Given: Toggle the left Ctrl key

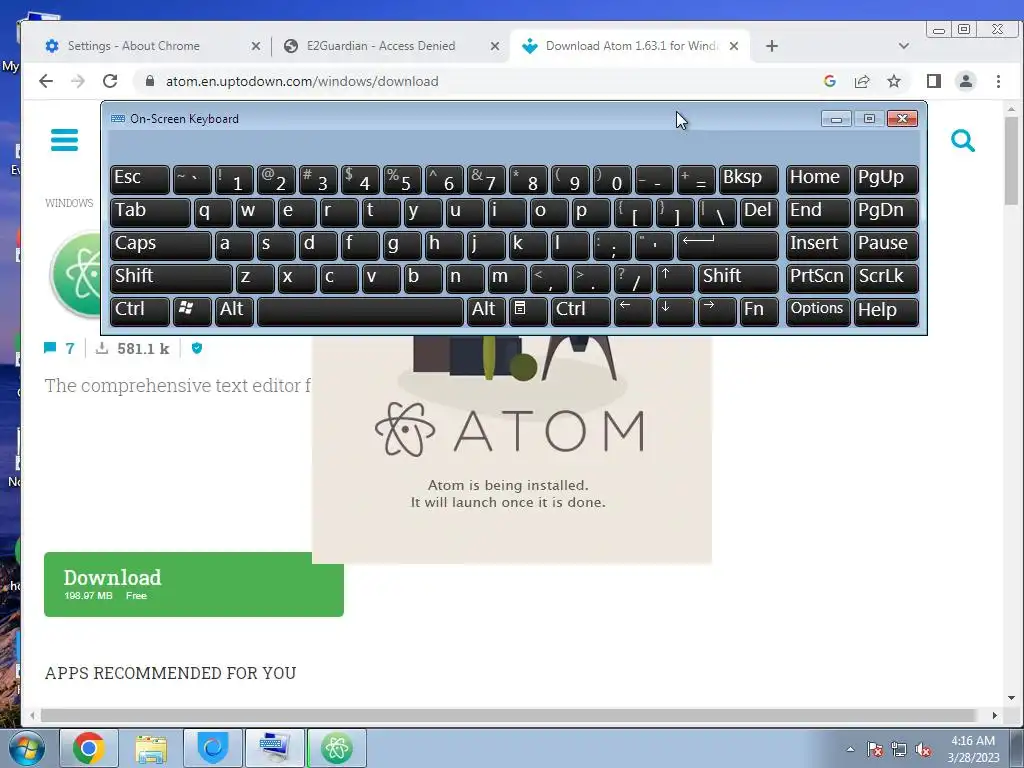Looking at the screenshot, I should tap(140, 311).
